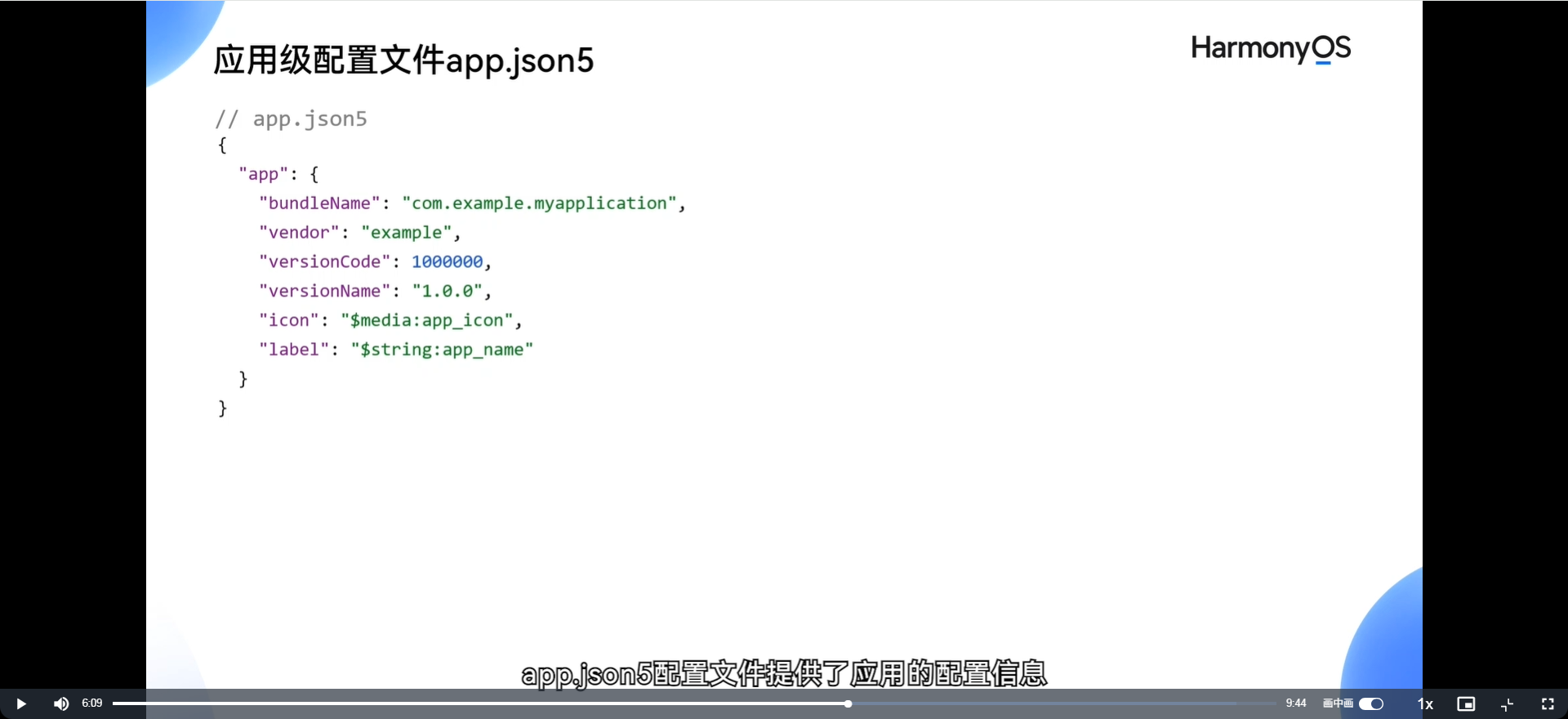Enter fullscreen mode
Image resolution: width=1568 pixels, height=719 pixels.
click(1548, 703)
